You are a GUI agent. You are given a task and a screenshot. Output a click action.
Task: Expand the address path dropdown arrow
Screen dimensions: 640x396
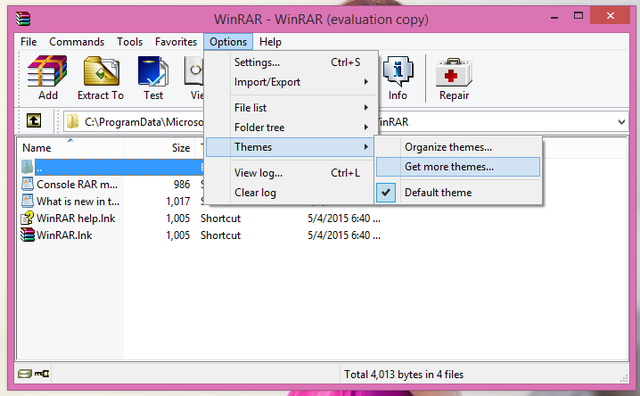621,122
